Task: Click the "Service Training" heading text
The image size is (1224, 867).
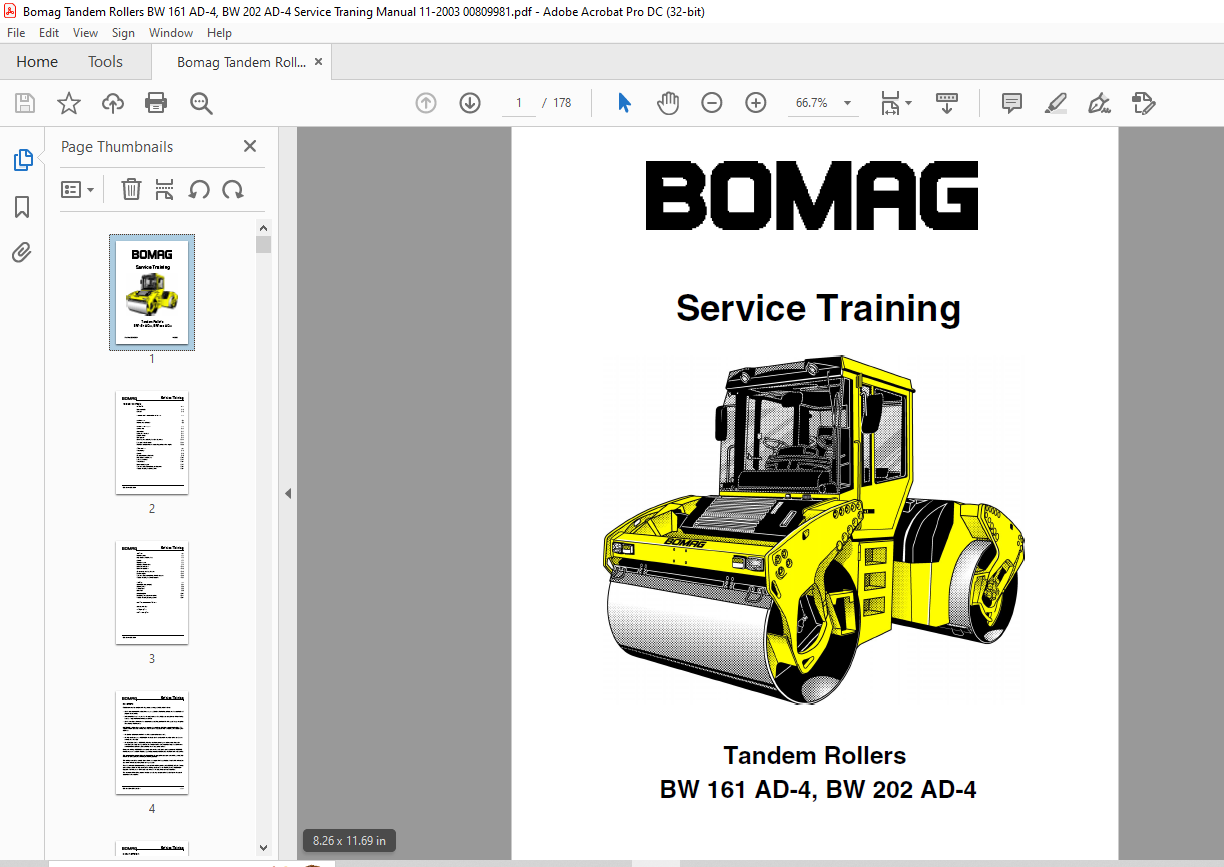Action: click(818, 308)
